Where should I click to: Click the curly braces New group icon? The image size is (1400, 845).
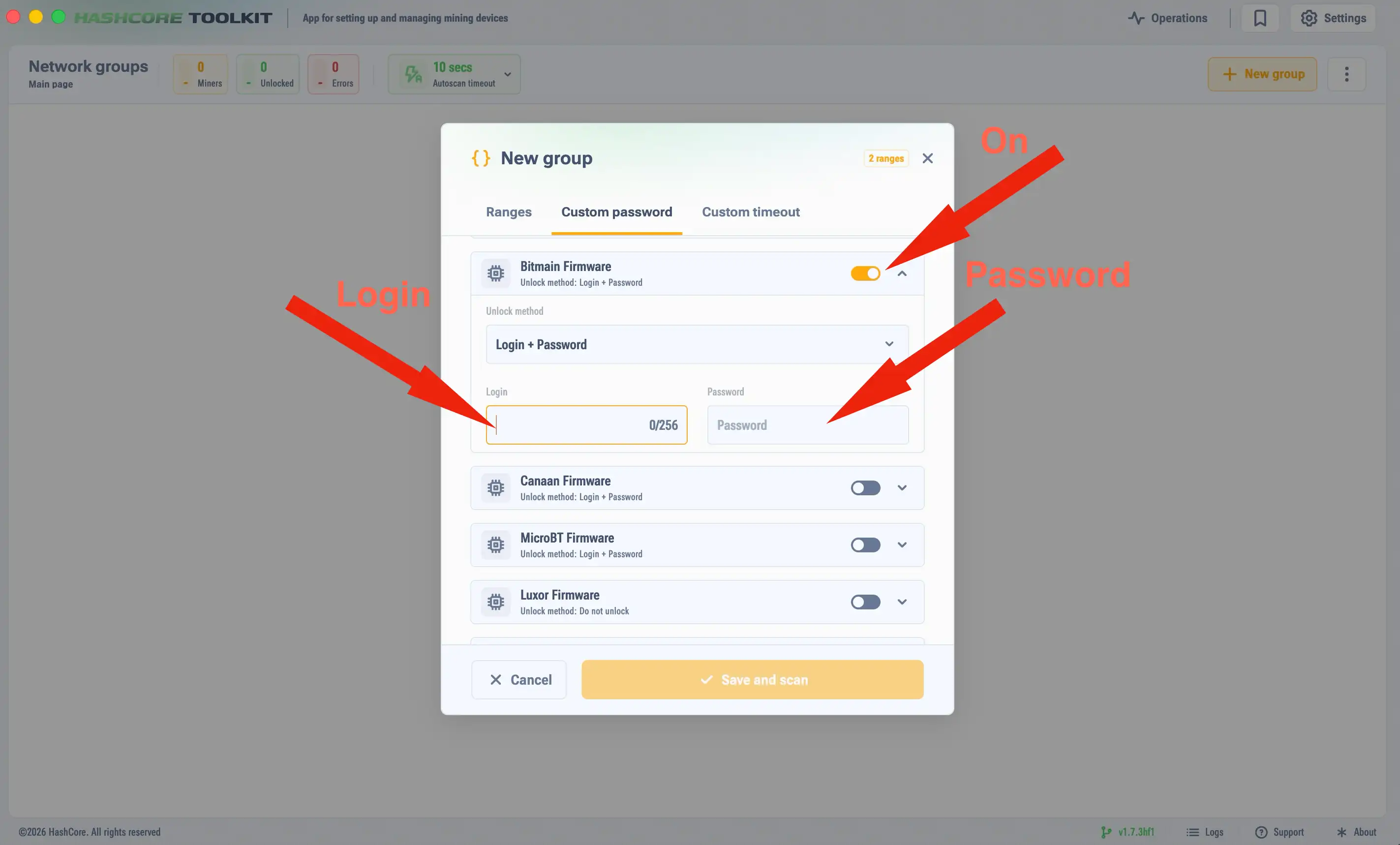pyautogui.click(x=481, y=158)
